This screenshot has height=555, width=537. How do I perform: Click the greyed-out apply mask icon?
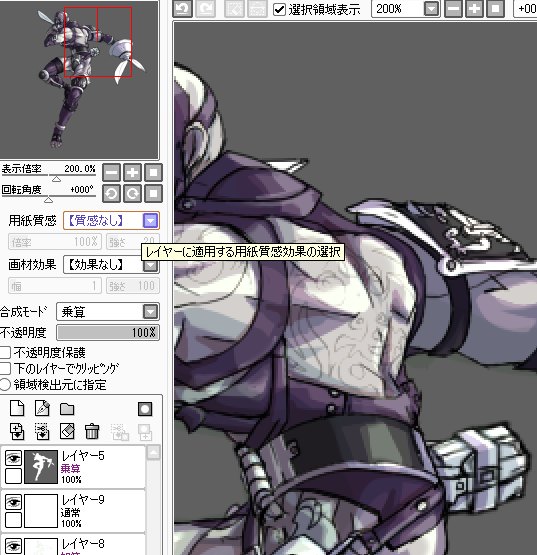[x=120, y=432]
